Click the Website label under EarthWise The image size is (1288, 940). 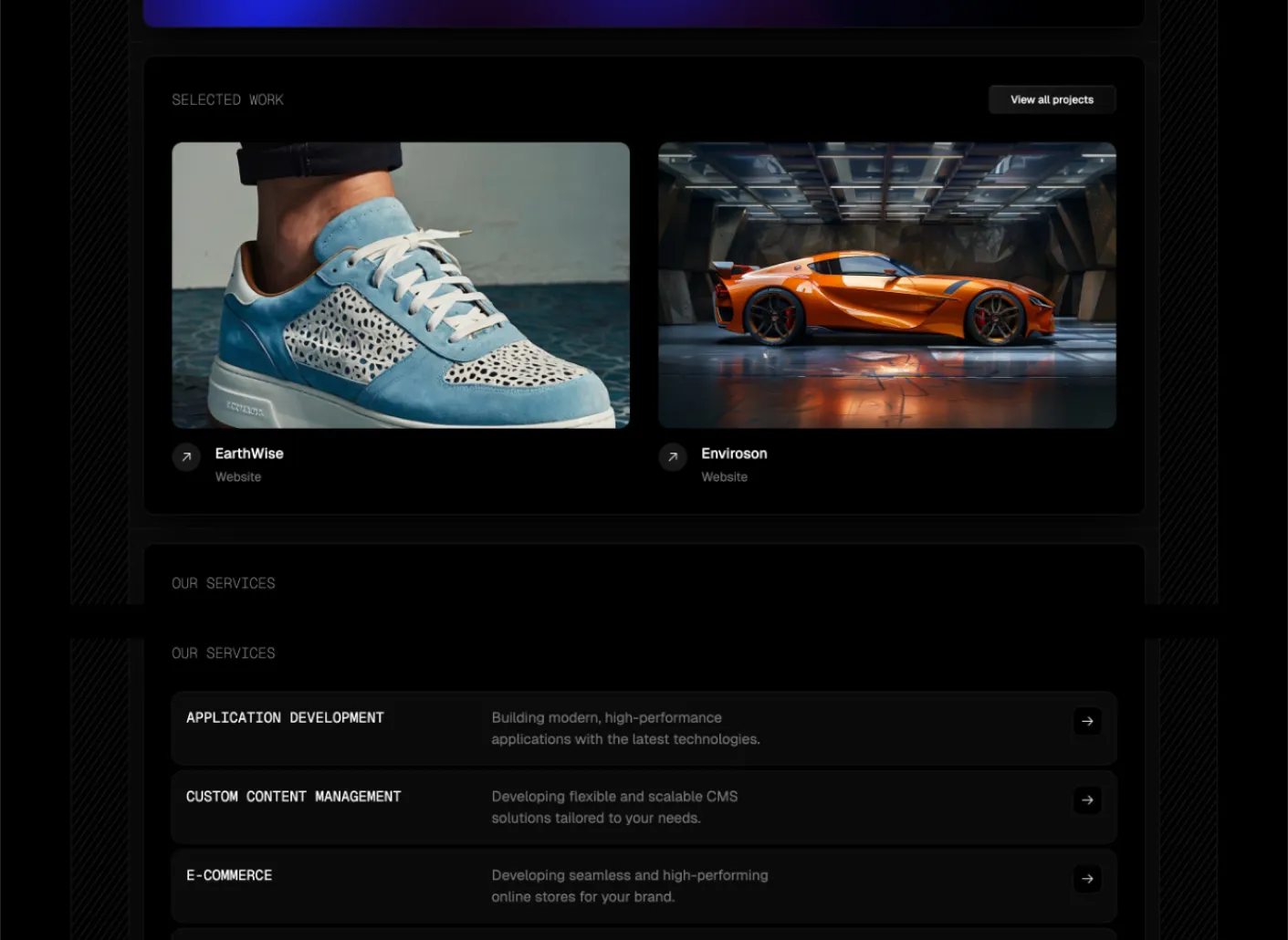(x=238, y=477)
